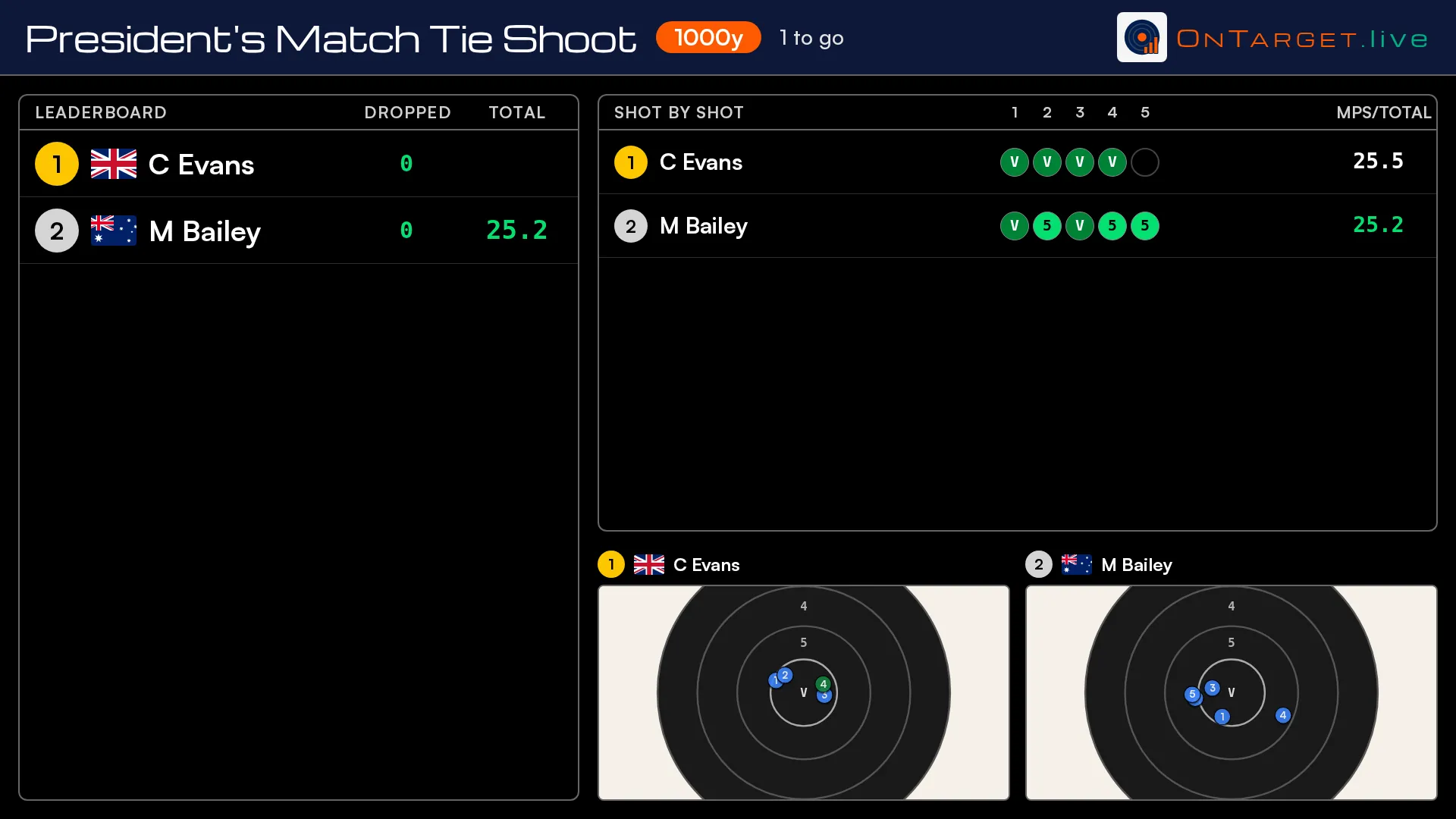Screen dimensions: 1456x819
Task: Click the rank 2 badge in shot by shot panel
Action: (630, 226)
